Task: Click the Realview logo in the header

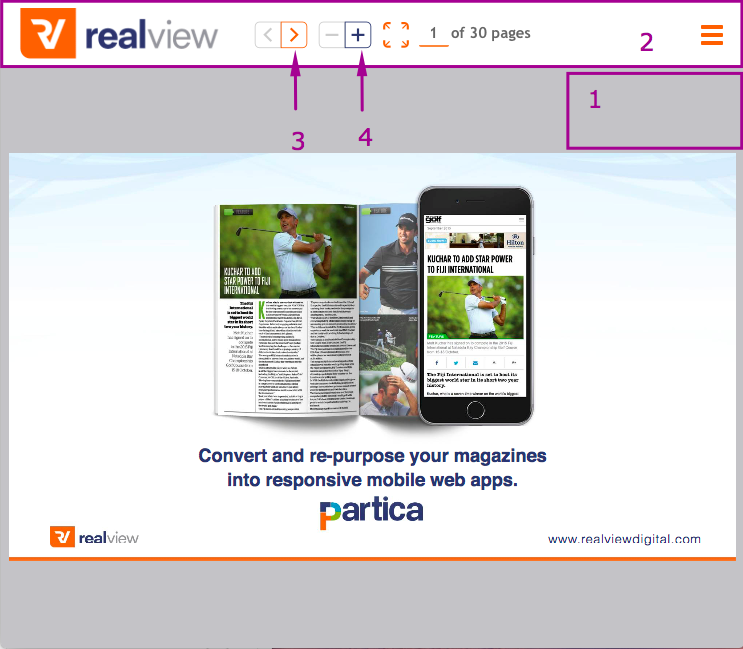Action: coord(119,33)
